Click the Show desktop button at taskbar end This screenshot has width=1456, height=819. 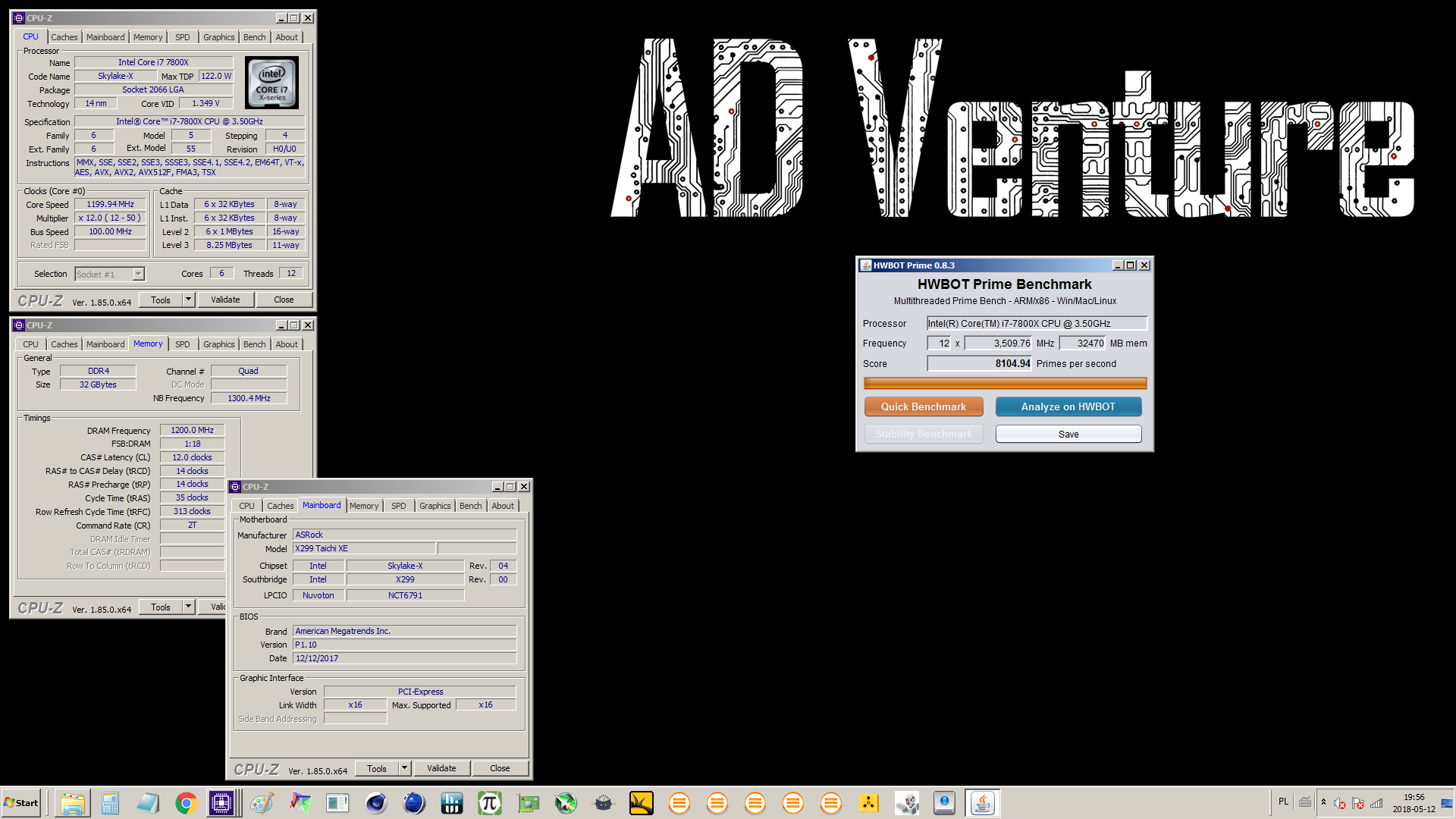(1447, 803)
